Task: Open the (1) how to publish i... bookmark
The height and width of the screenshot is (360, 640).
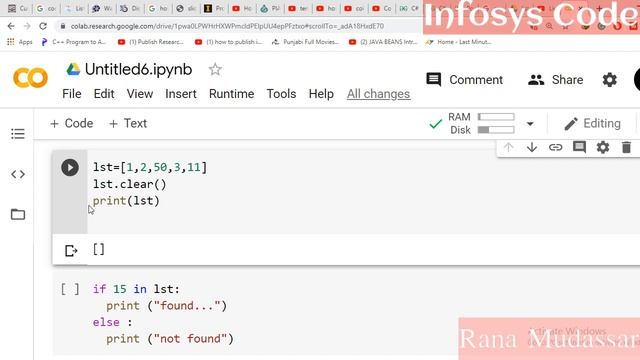Action: point(228,42)
